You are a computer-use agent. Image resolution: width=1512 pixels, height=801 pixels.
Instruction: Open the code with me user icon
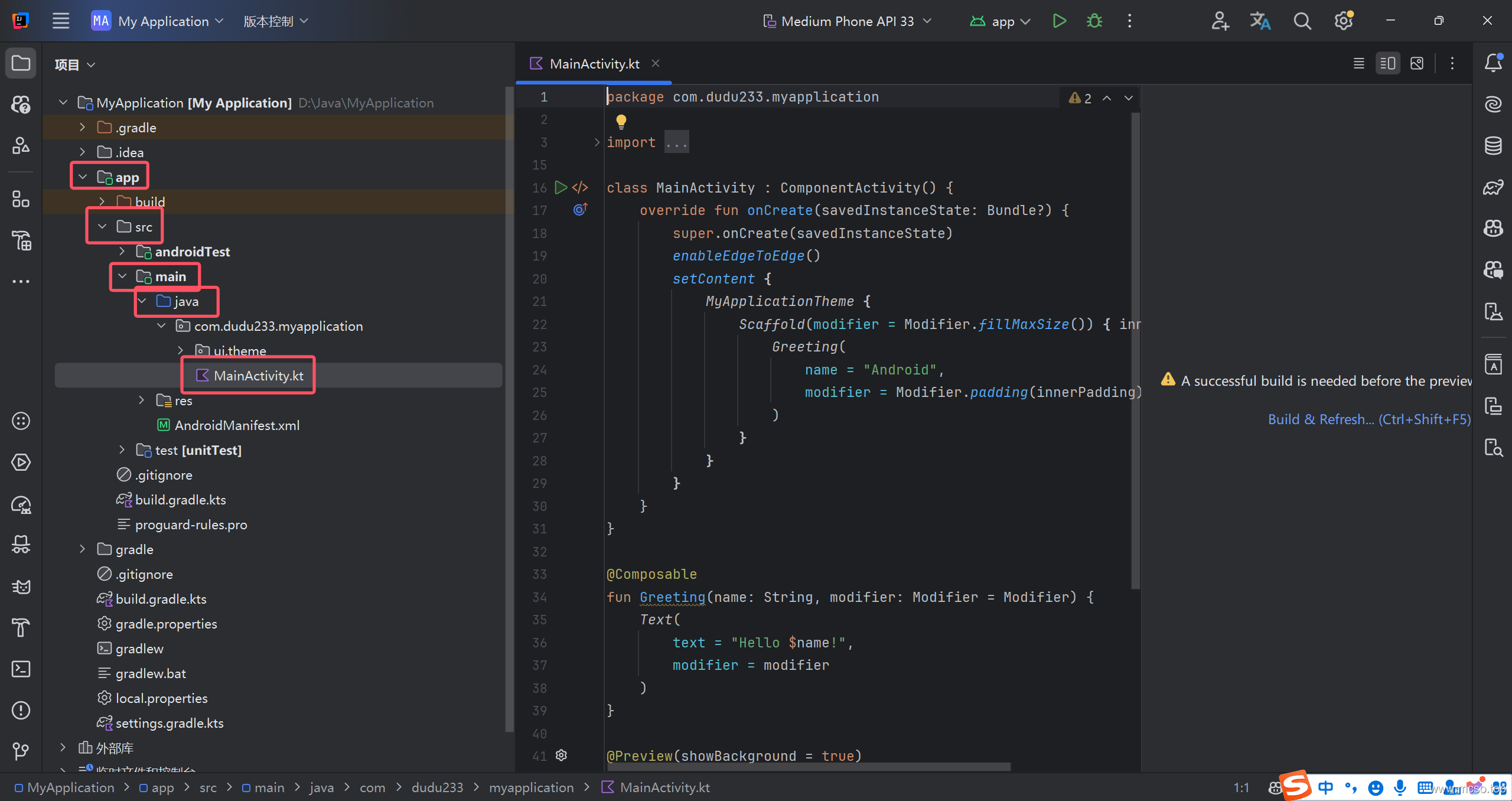(x=1220, y=21)
